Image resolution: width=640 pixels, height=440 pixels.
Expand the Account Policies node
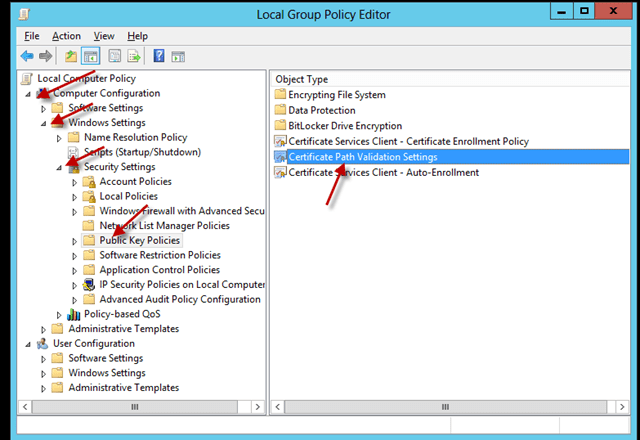point(74,182)
